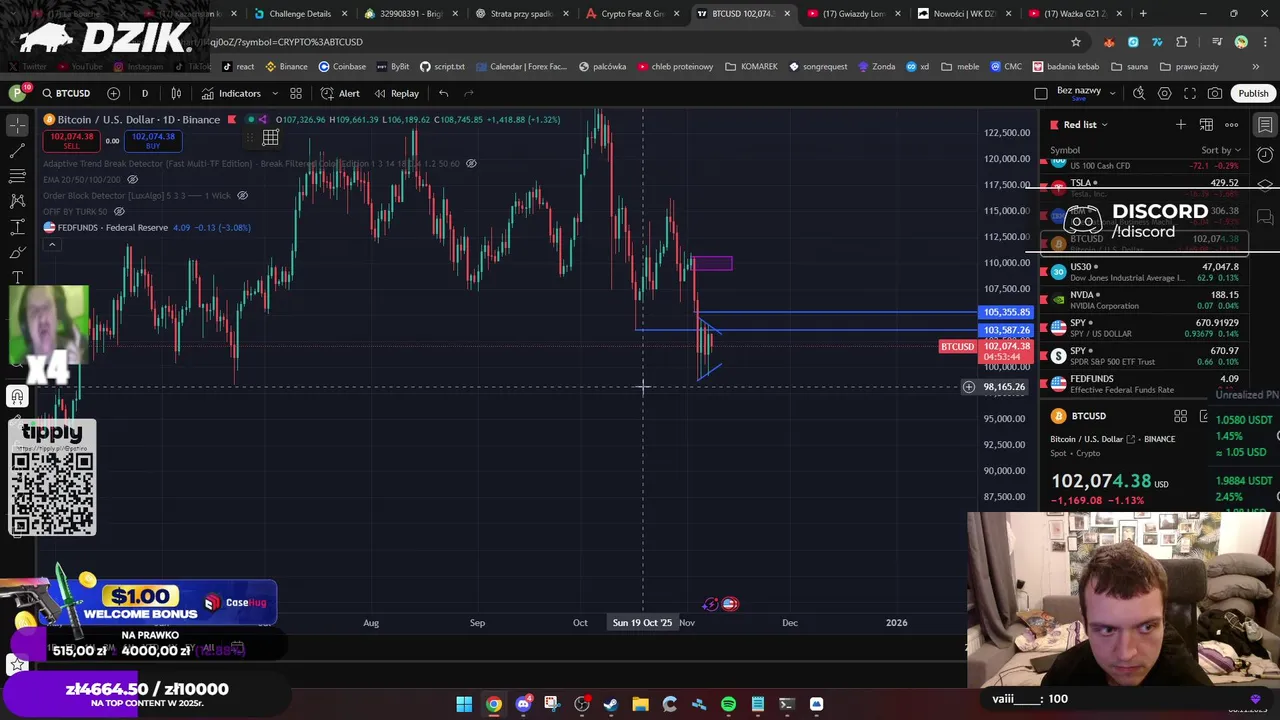The image size is (1280, 720).
Task: Open advanced view of the watchlist
Action: tap(1206, 125)
